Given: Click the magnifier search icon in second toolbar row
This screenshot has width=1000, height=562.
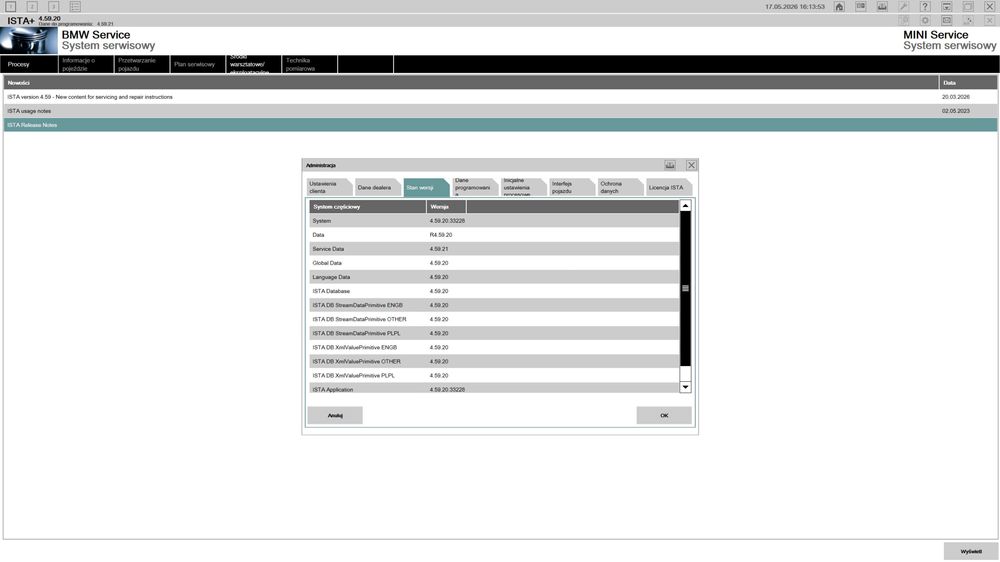Looking at the screenshot, I should (x=904, y=20).
